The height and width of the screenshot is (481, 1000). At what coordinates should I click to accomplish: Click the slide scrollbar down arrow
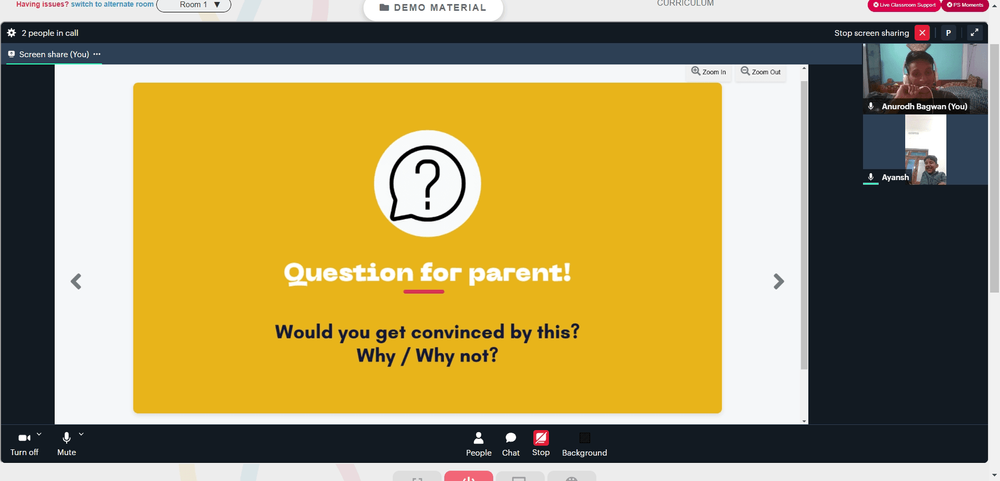click(804, 421)
